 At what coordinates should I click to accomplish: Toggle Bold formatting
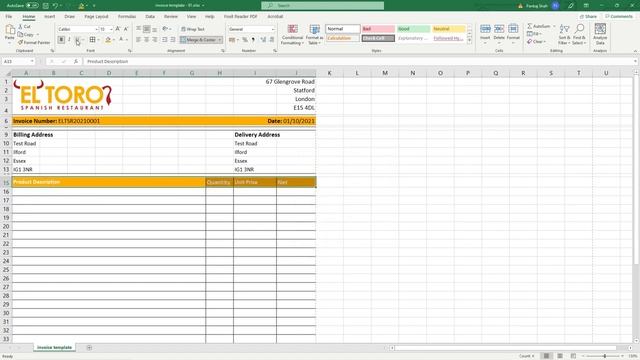click(x=61, y=40)
